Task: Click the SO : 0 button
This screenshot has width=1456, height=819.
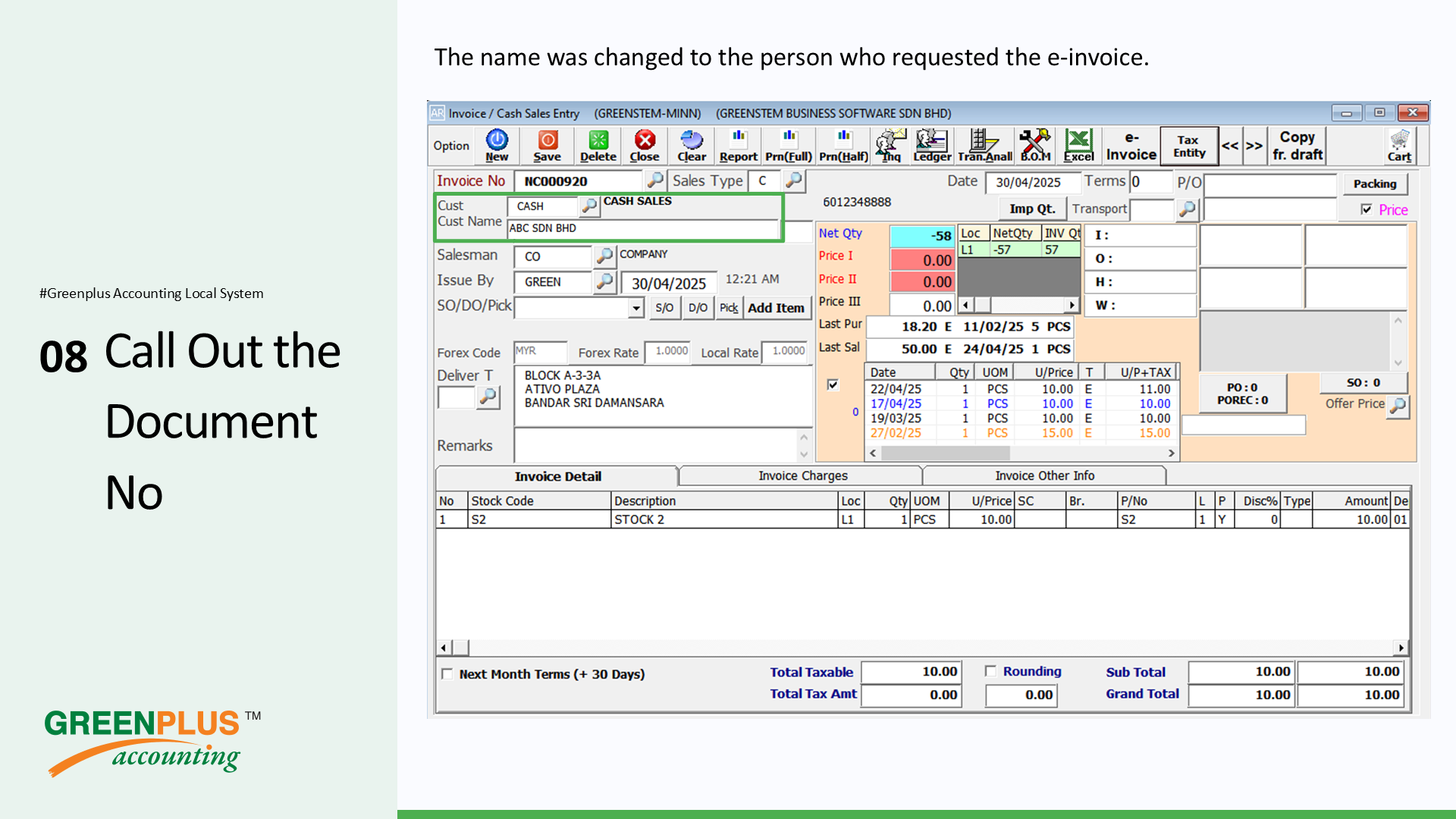Action: [x=1363, y=382]
